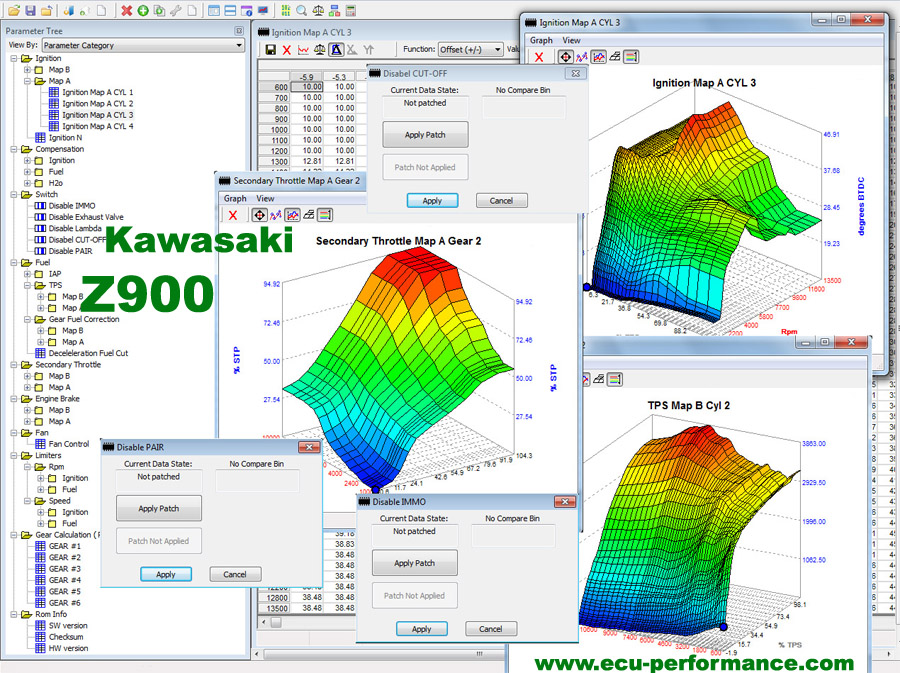Cancel the Disable PAIR dialog
The height and width of the screenshot is (673, 900).
coord(235,574)
